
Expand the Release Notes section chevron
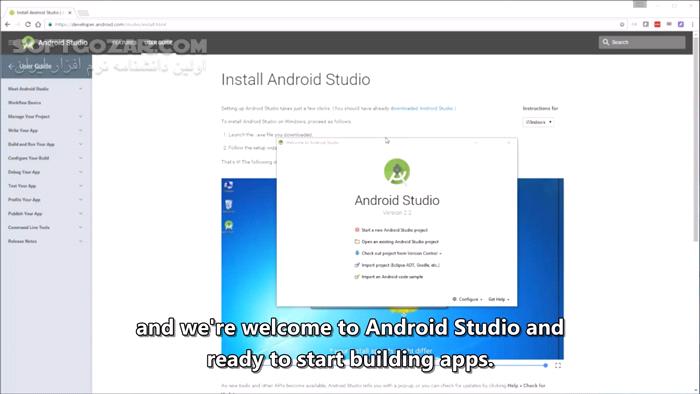pos(80,241)
